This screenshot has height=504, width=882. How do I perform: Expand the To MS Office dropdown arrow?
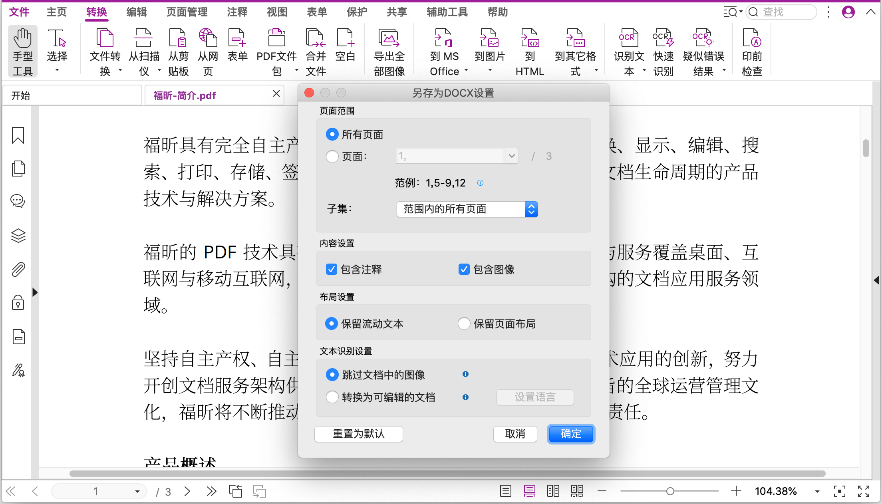[x=466, y=71]
